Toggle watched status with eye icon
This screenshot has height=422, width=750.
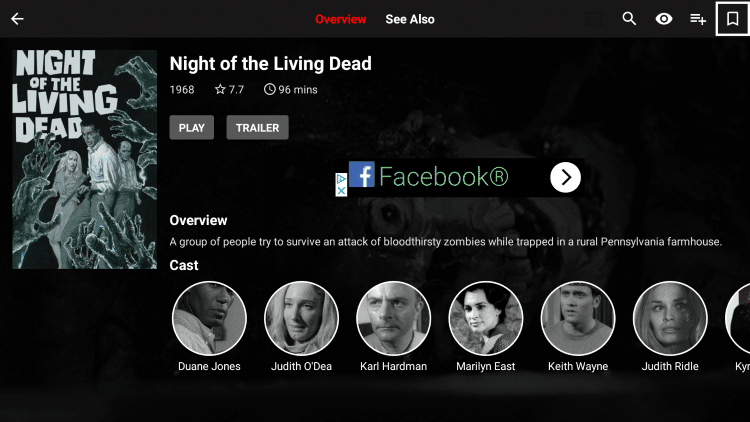coord(663,19)
